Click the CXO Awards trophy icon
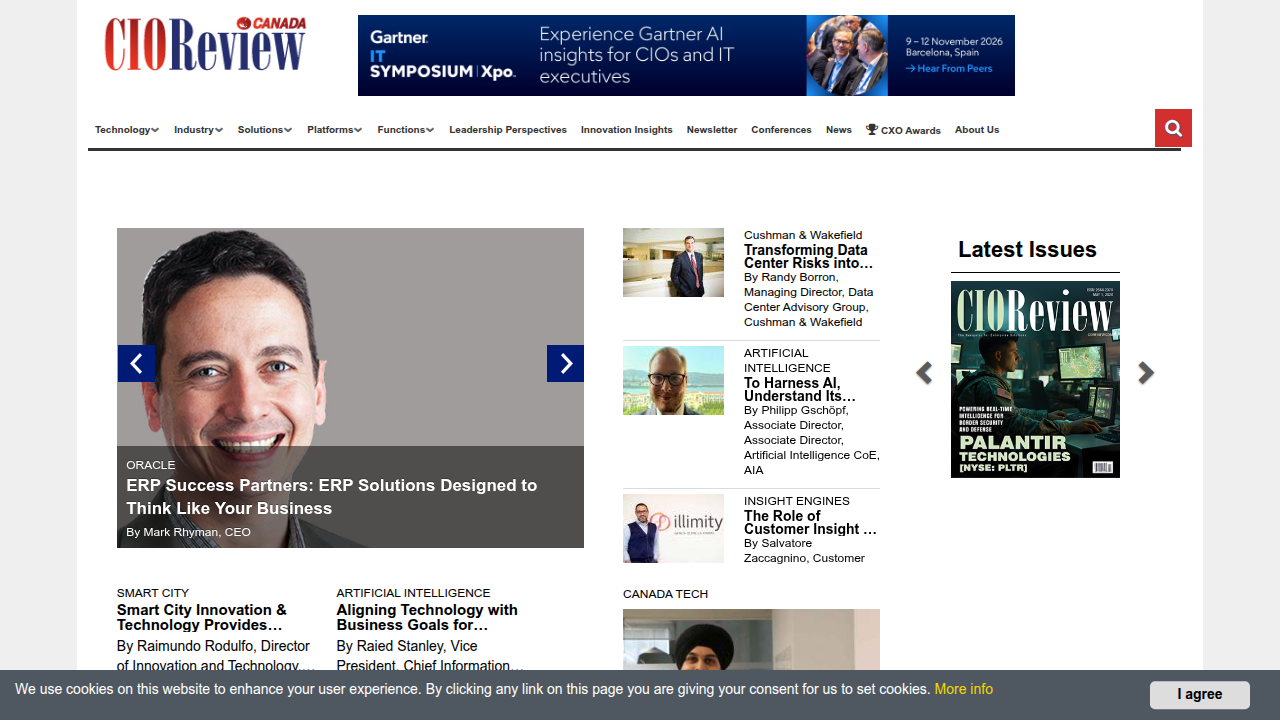 (x=872, y=129)
